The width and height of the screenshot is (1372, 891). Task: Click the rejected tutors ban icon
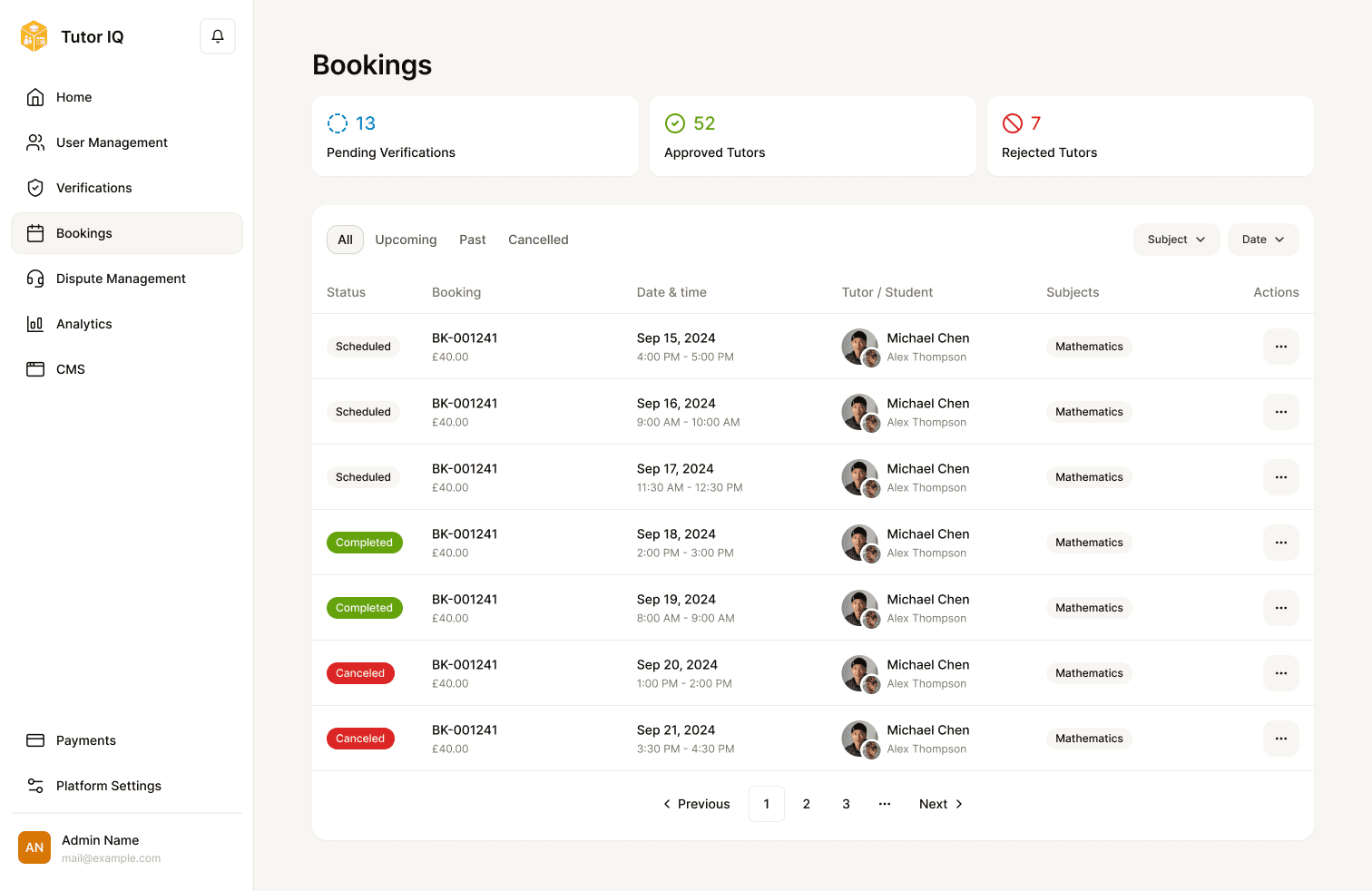point(1013,123)
